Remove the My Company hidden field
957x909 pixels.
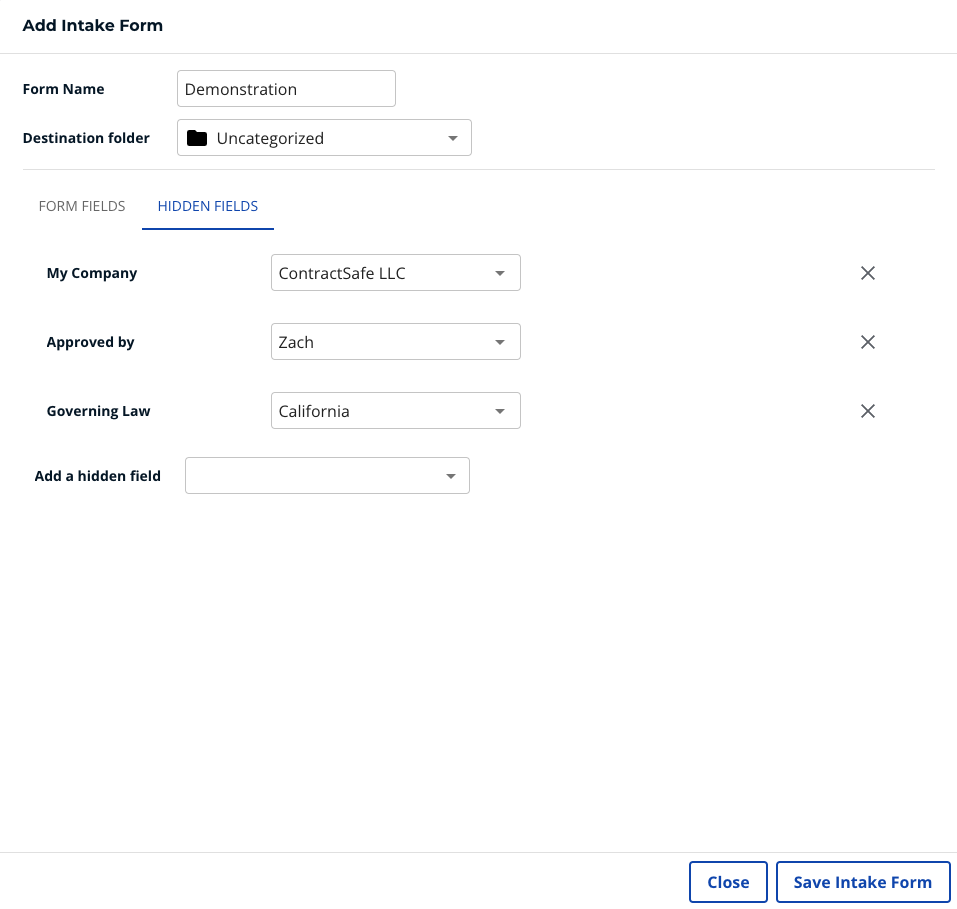coord(867,272)
